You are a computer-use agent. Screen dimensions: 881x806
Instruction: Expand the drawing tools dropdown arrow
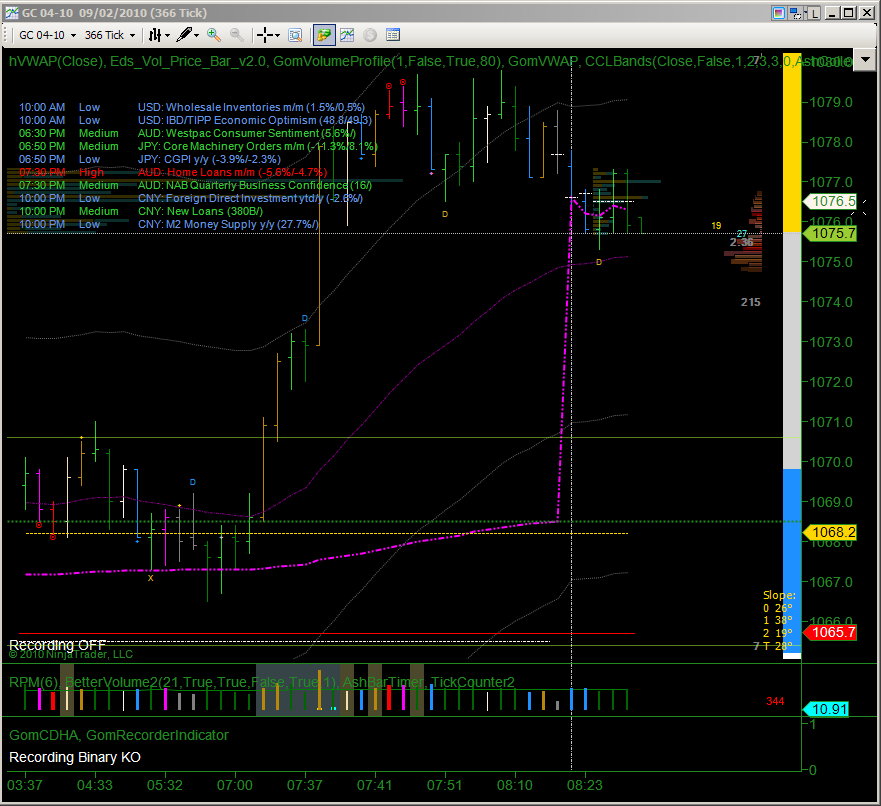coord(197,35)
